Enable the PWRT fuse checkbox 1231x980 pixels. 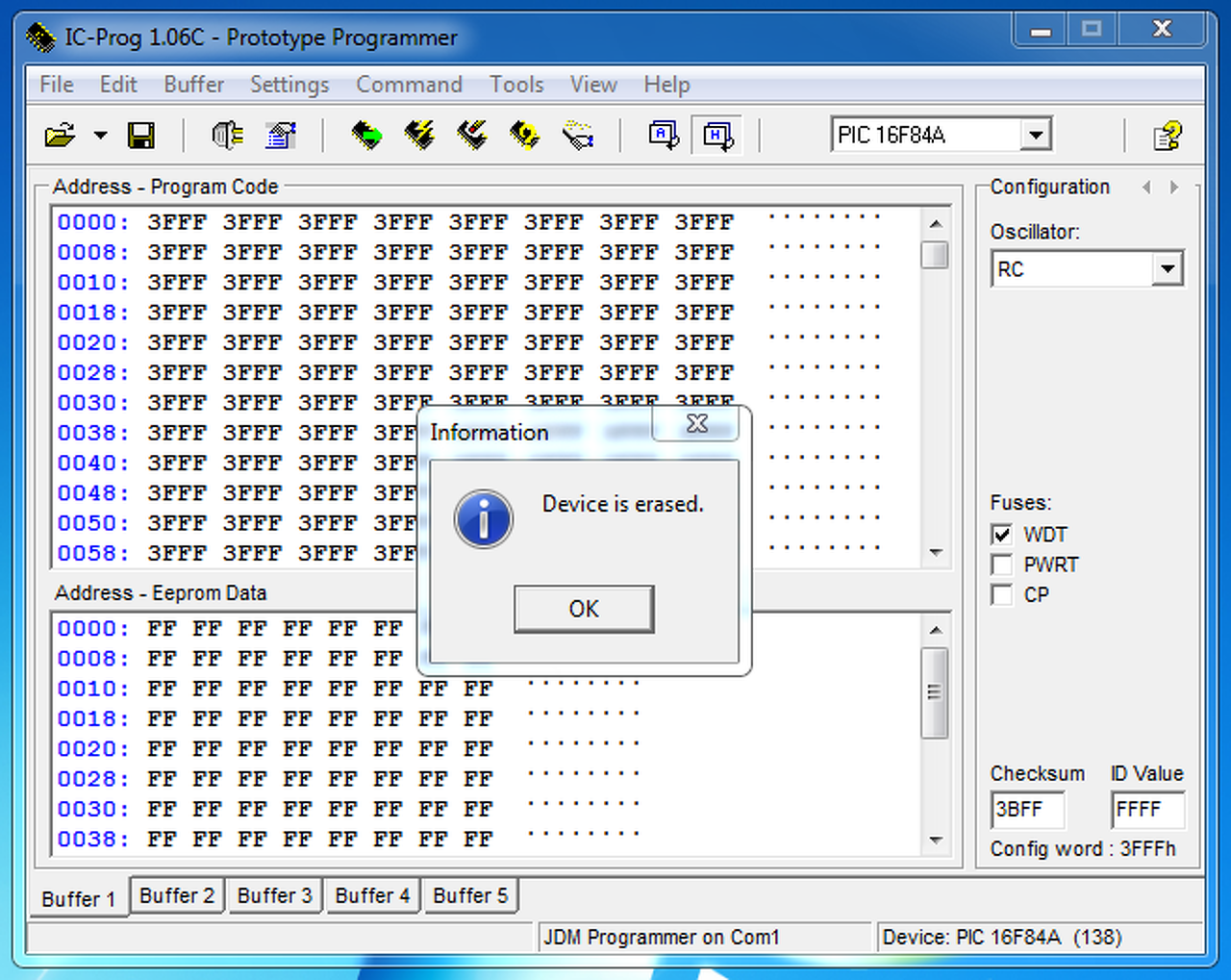point(1002,565)
